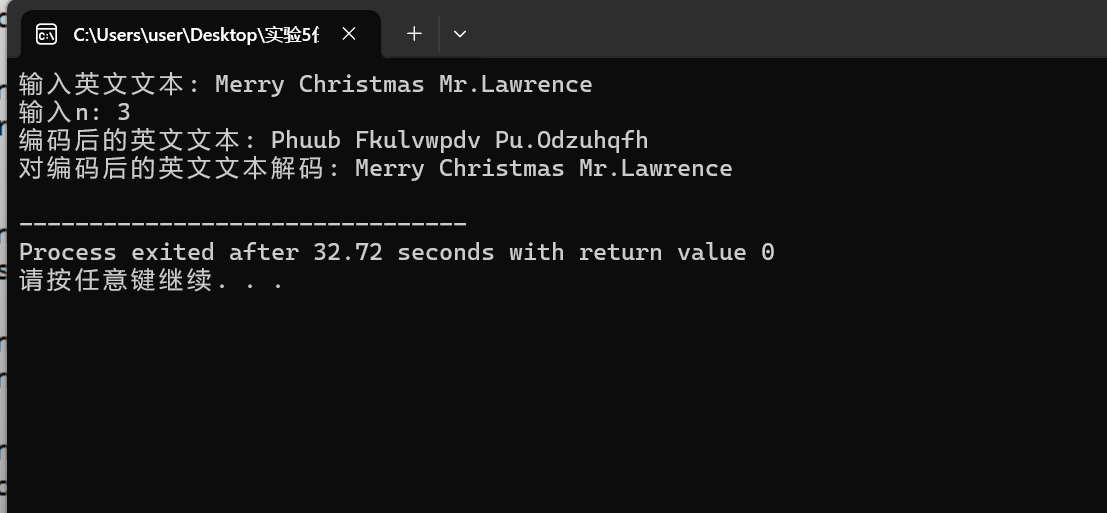The image size is (1107, 513).
Task: Open a new tab with plus button
Action: point(414,34)
